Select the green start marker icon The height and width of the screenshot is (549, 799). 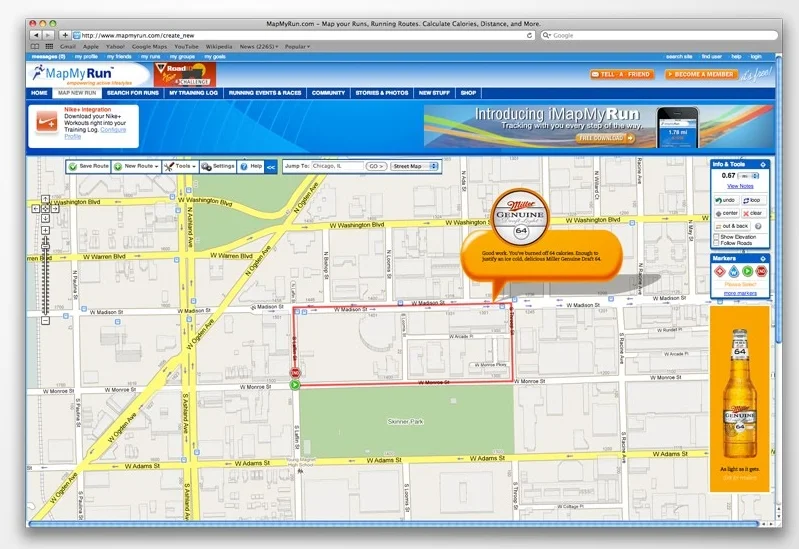[x=747, y=271]
